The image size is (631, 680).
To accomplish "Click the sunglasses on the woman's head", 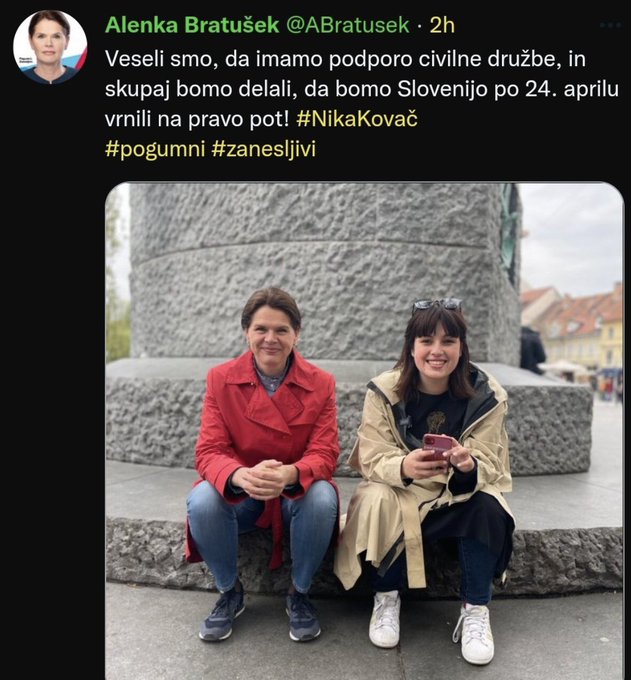I will pos(437,304).
